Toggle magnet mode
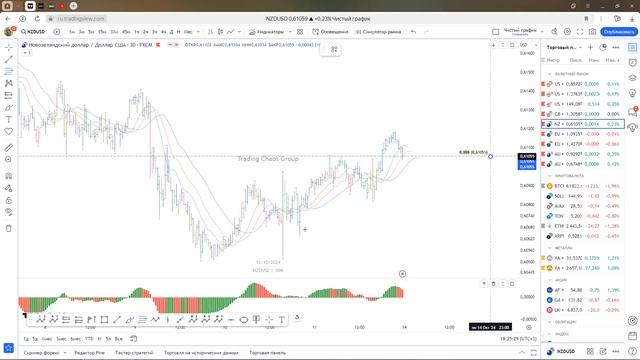Screen dimensions: 640x360 tap(9, 176)
